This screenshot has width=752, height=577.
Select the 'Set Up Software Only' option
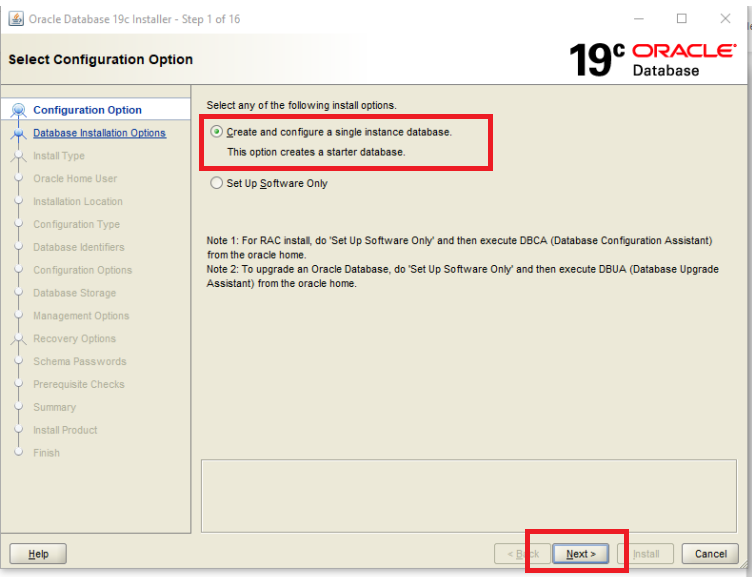point(217,184)
